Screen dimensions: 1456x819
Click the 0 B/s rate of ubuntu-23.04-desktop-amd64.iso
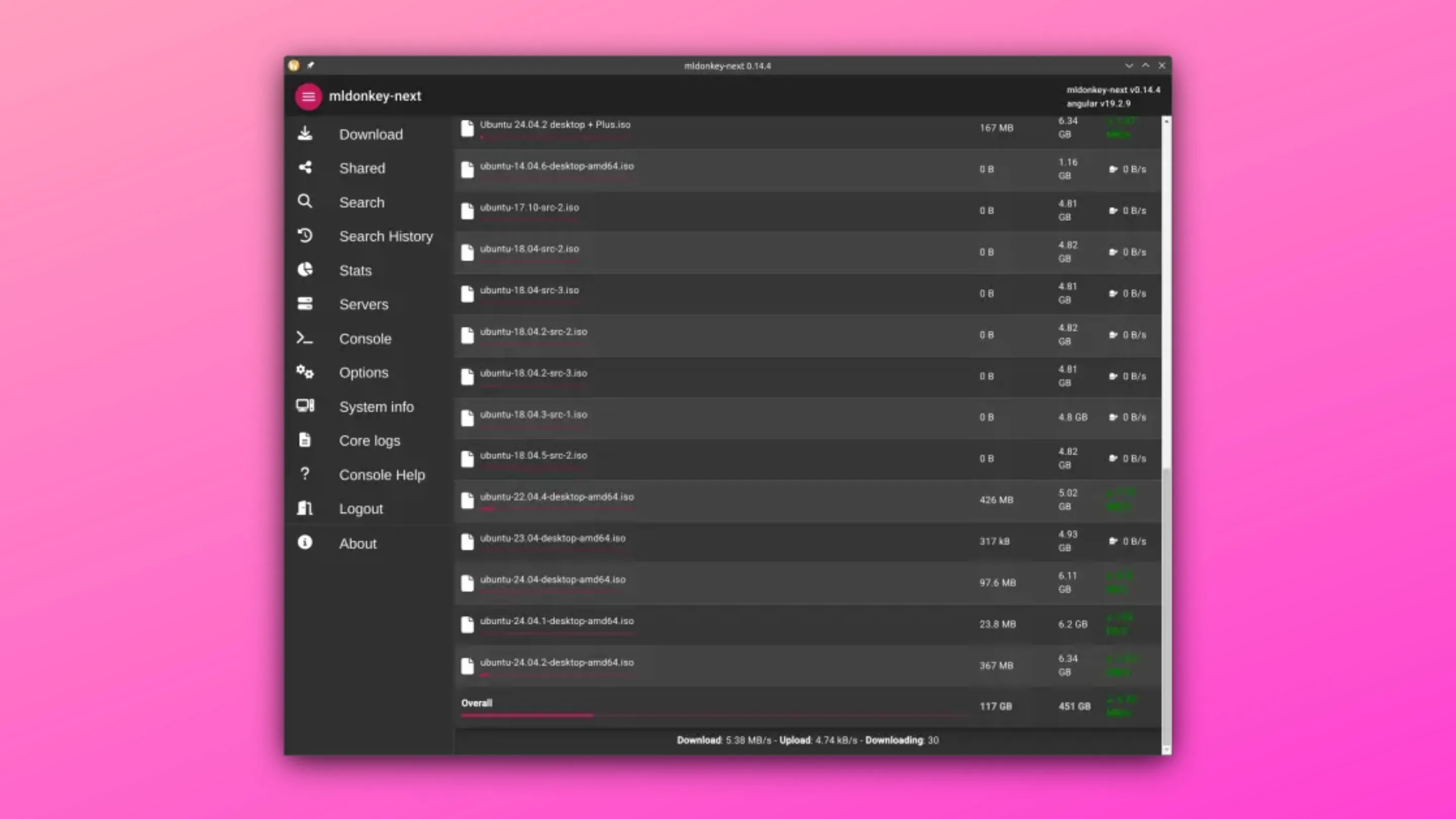[x=1134, y=541]
